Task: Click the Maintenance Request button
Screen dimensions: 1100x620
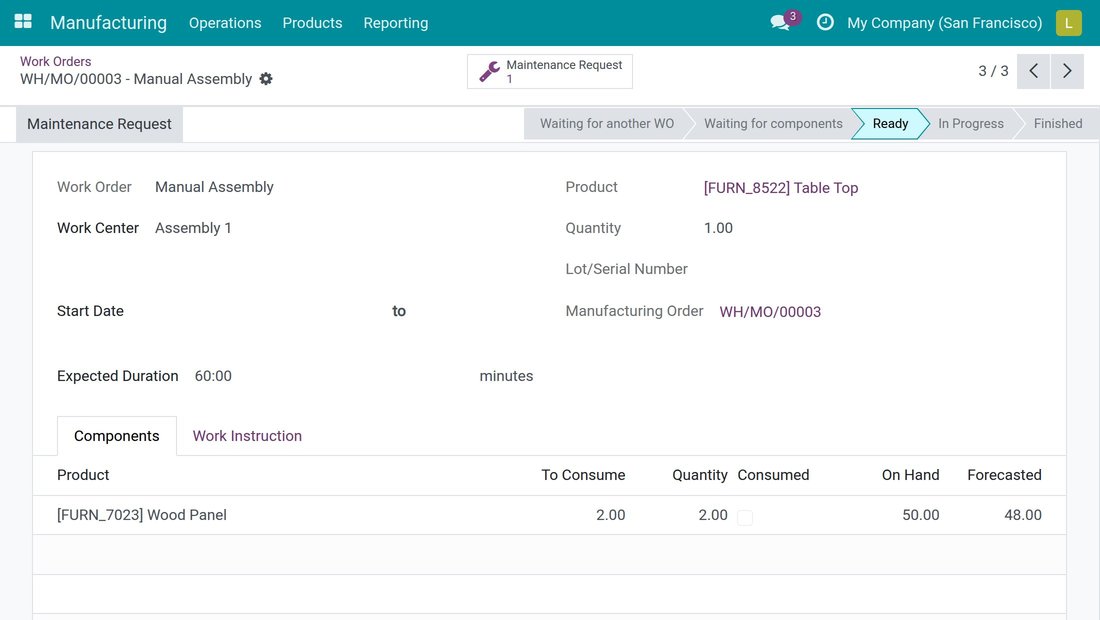Action: coord(100,124)
